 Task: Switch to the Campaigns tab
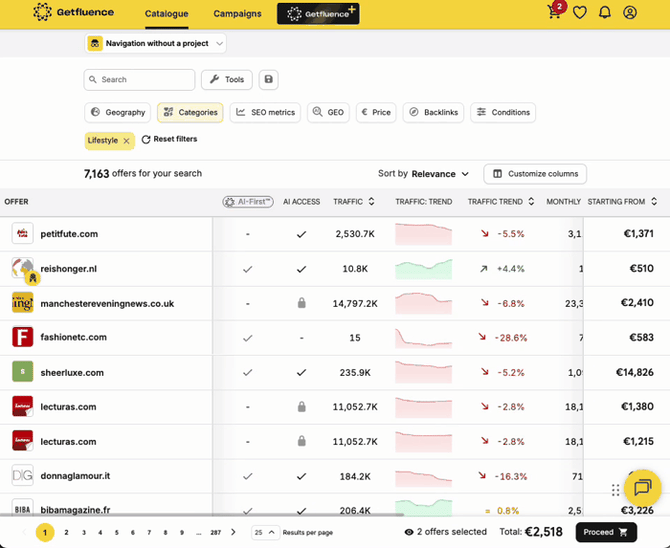click(x=238, y=14)
